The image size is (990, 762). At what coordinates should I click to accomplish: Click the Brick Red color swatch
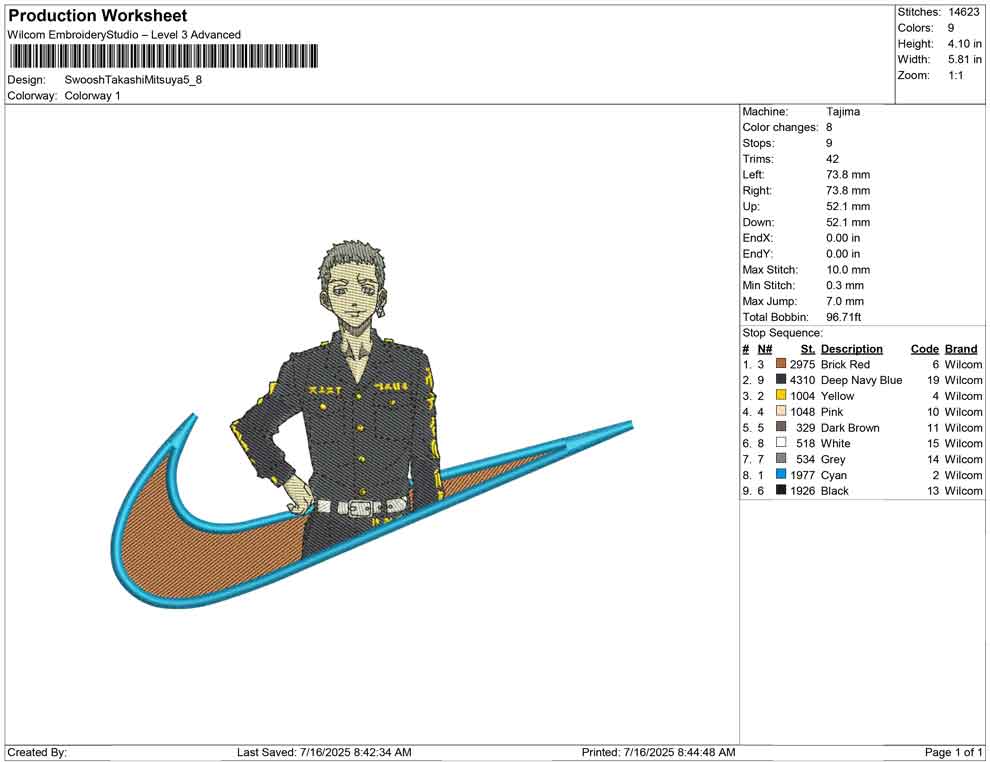(x=781, y=364)
